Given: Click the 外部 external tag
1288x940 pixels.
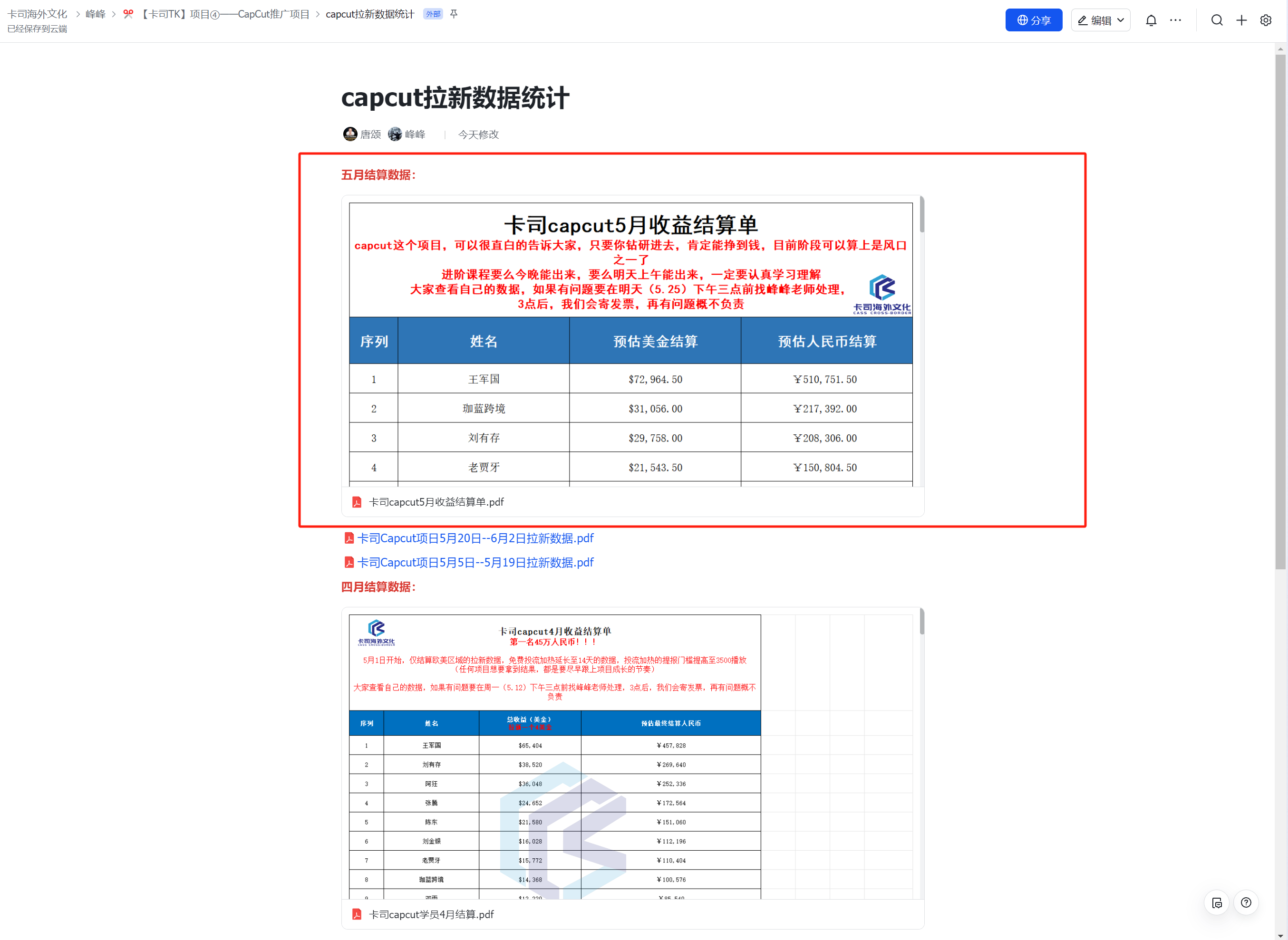Looking at the screenshot, I should click(x=433, y=14).
